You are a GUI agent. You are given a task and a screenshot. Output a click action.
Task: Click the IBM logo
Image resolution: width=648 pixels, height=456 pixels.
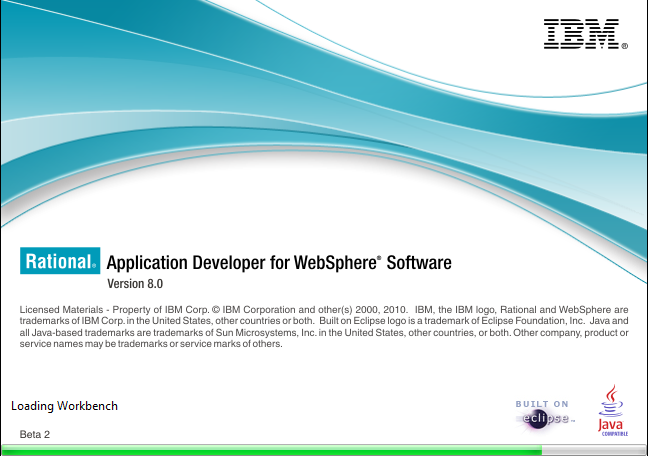[x=584, y=34]
